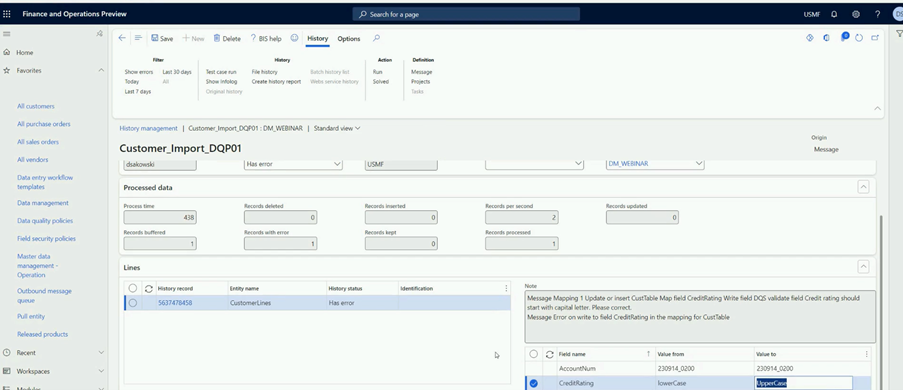903x390 pixels.
Task: Collapse the action pane ribbon
Action: 878,108
